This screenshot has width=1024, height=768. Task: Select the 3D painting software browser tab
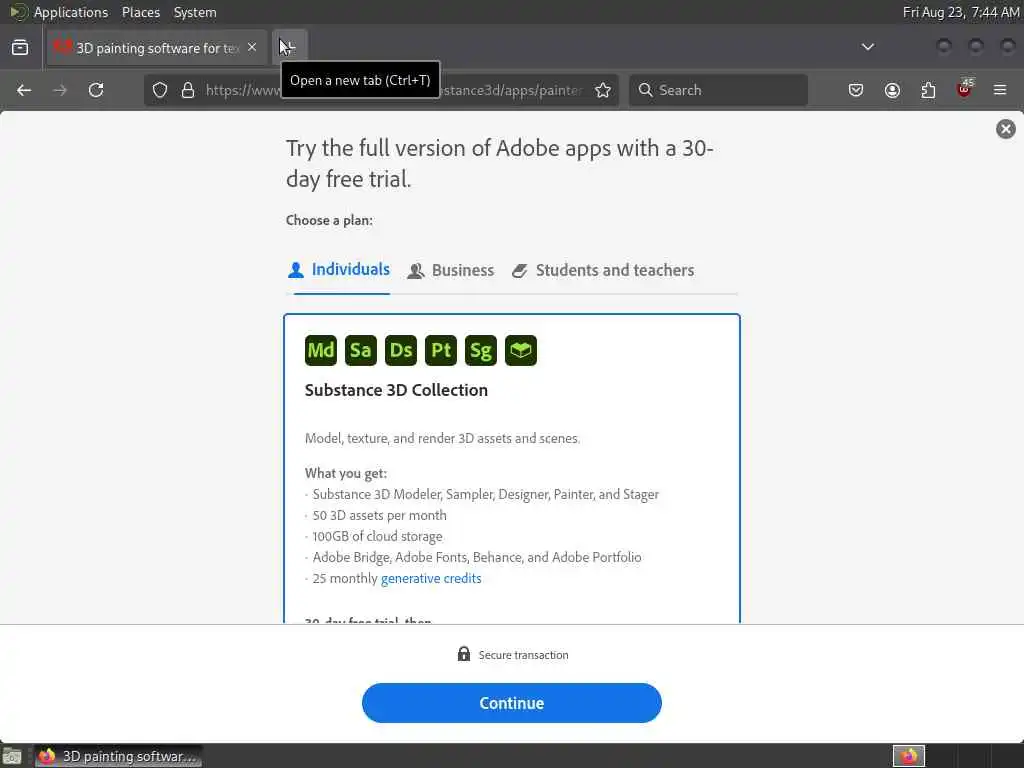[x=157, y=48]
